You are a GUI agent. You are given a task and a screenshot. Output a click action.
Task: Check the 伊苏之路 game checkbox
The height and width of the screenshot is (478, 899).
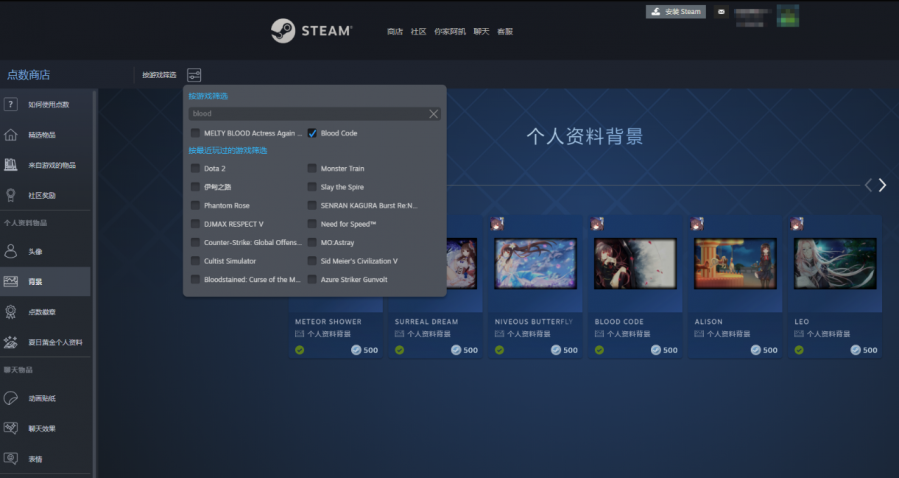[x=196, y=187]
